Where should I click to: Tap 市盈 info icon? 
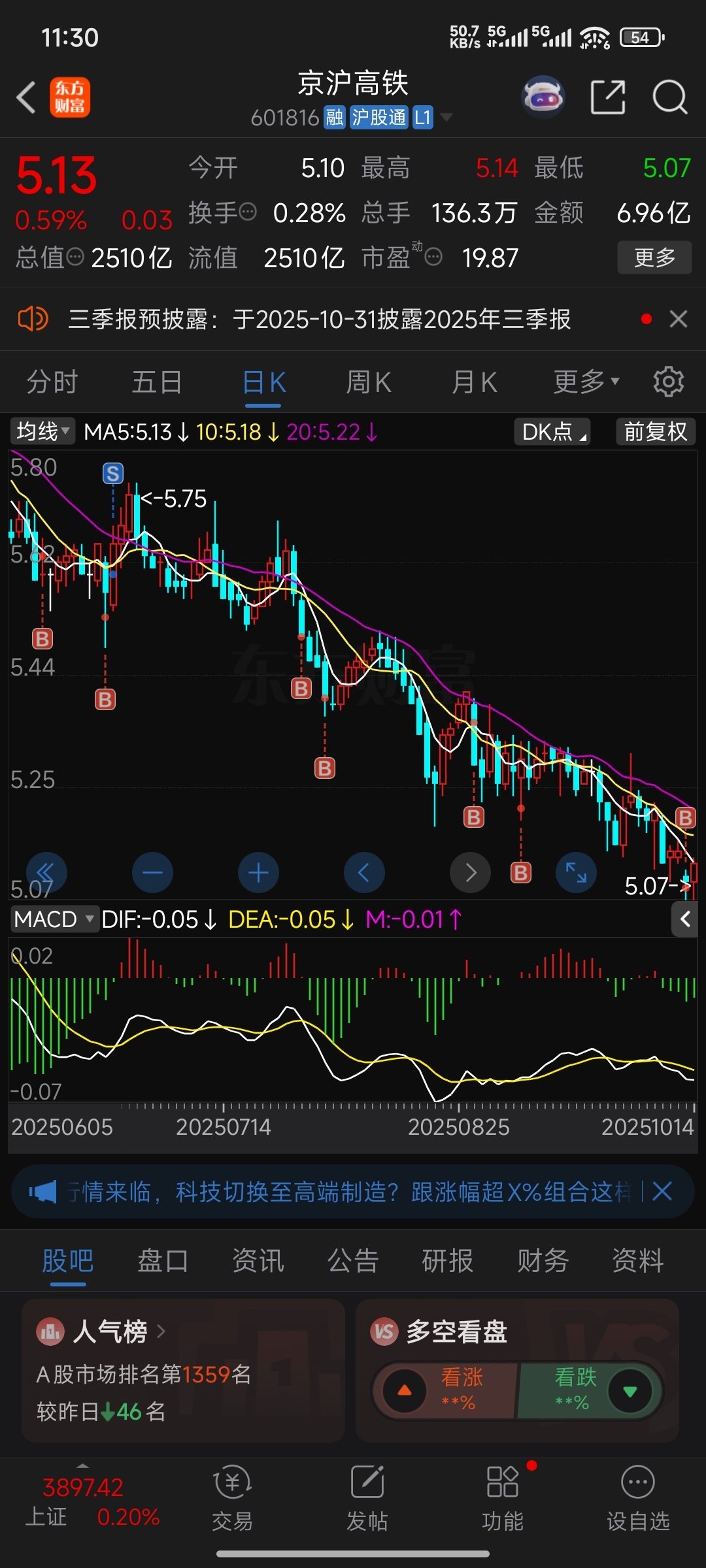pos(433,257)
